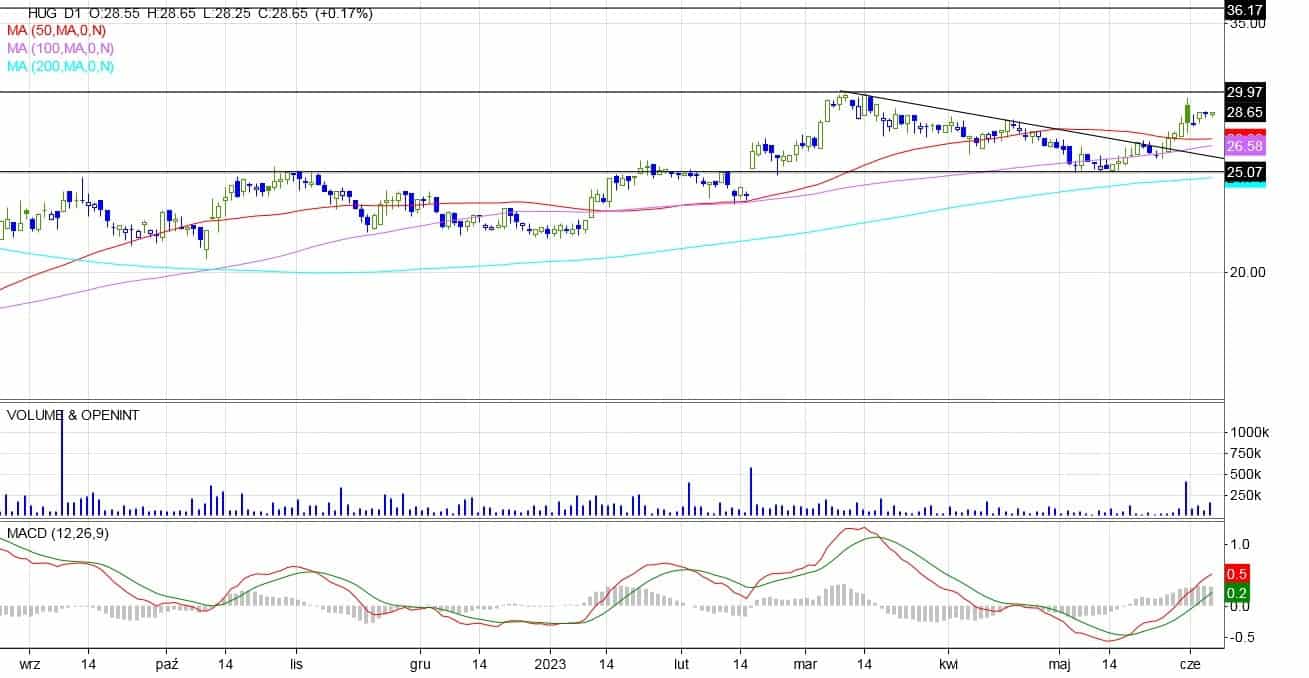This screenshot has width=1309, height=678.
Task: Click the 'lut' month label on time axis
Action: point(681,664)
